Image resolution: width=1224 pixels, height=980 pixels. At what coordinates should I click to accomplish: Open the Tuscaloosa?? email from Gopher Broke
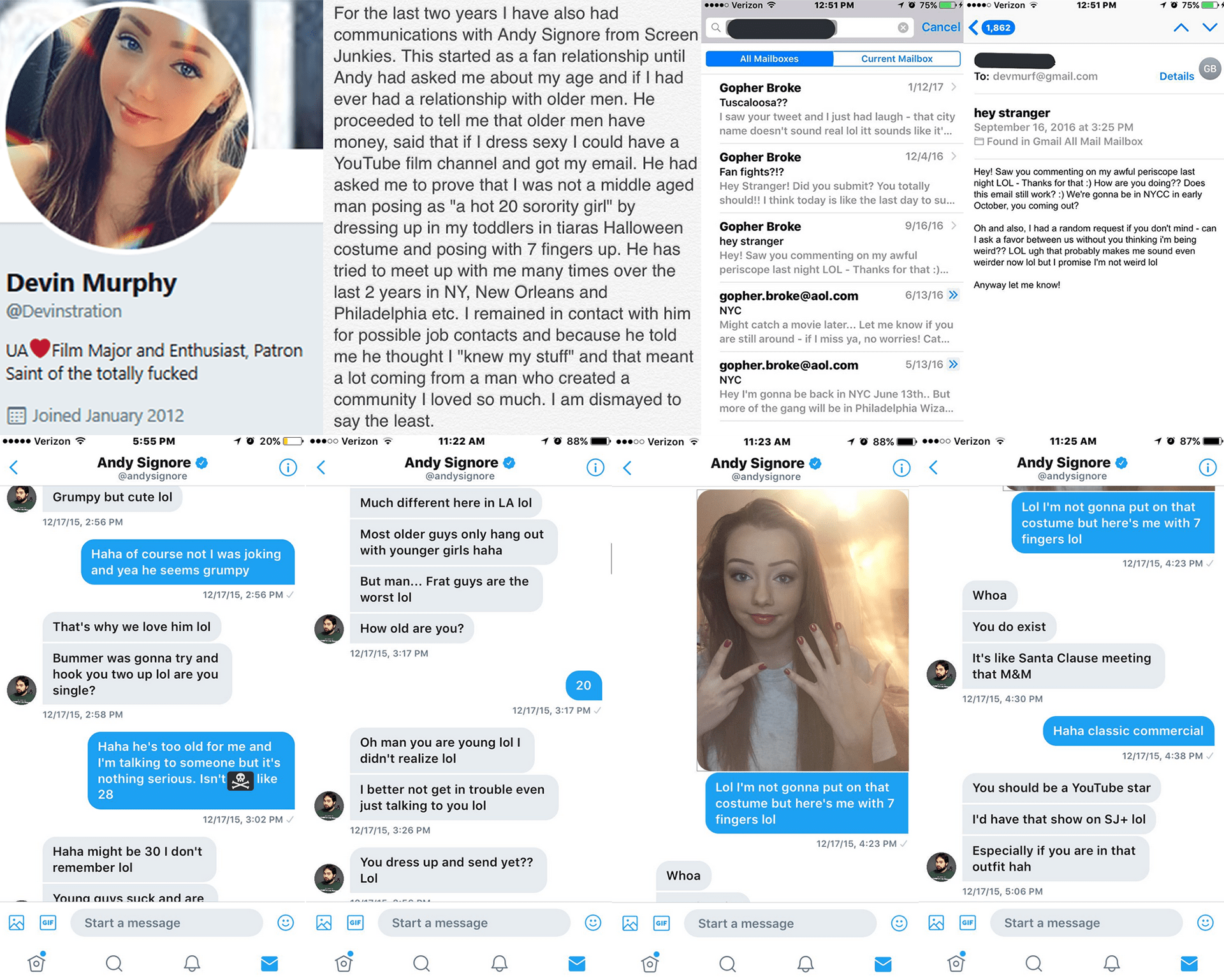click(838, 109)
